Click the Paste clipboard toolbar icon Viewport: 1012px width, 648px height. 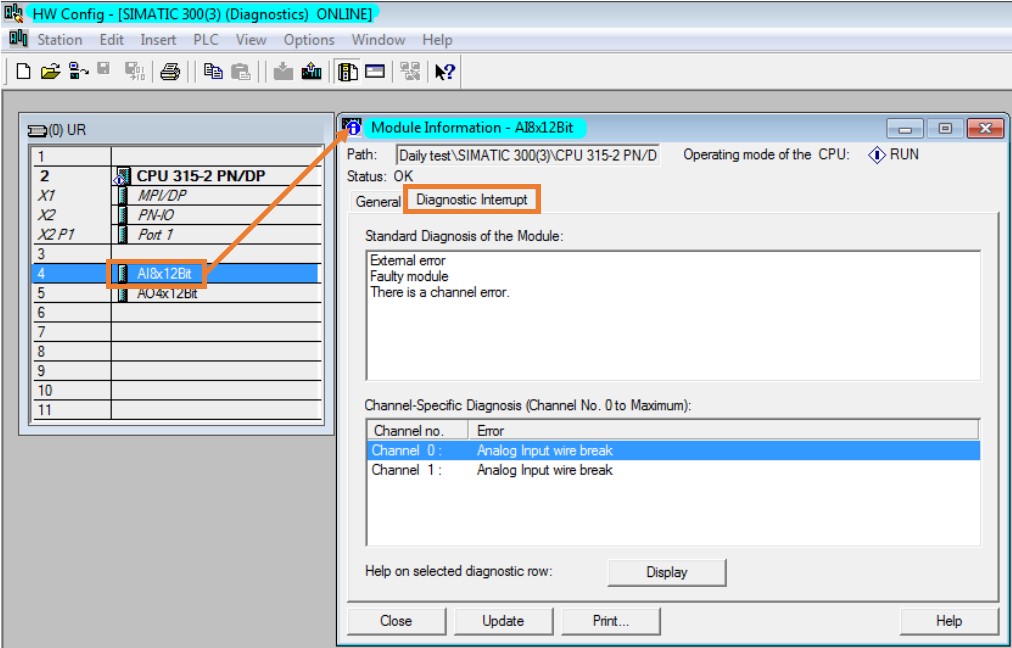pyautogui.click(x=241, y=71)
